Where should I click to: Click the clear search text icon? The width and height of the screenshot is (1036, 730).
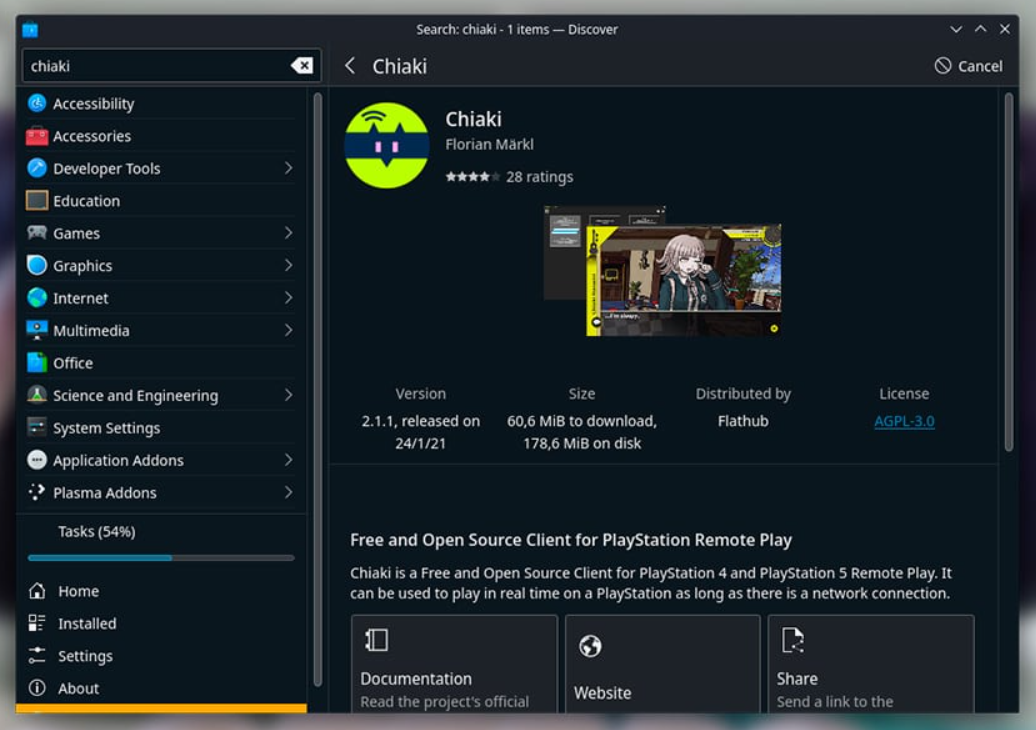[x=301, y=66]
